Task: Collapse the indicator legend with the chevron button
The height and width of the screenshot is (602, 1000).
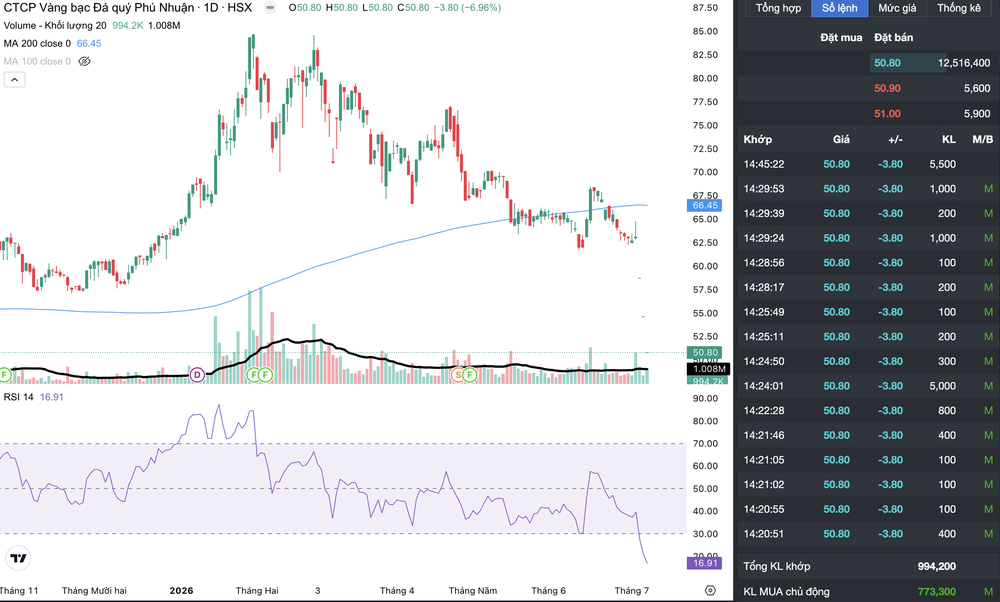Action: [x=15, y=80]
